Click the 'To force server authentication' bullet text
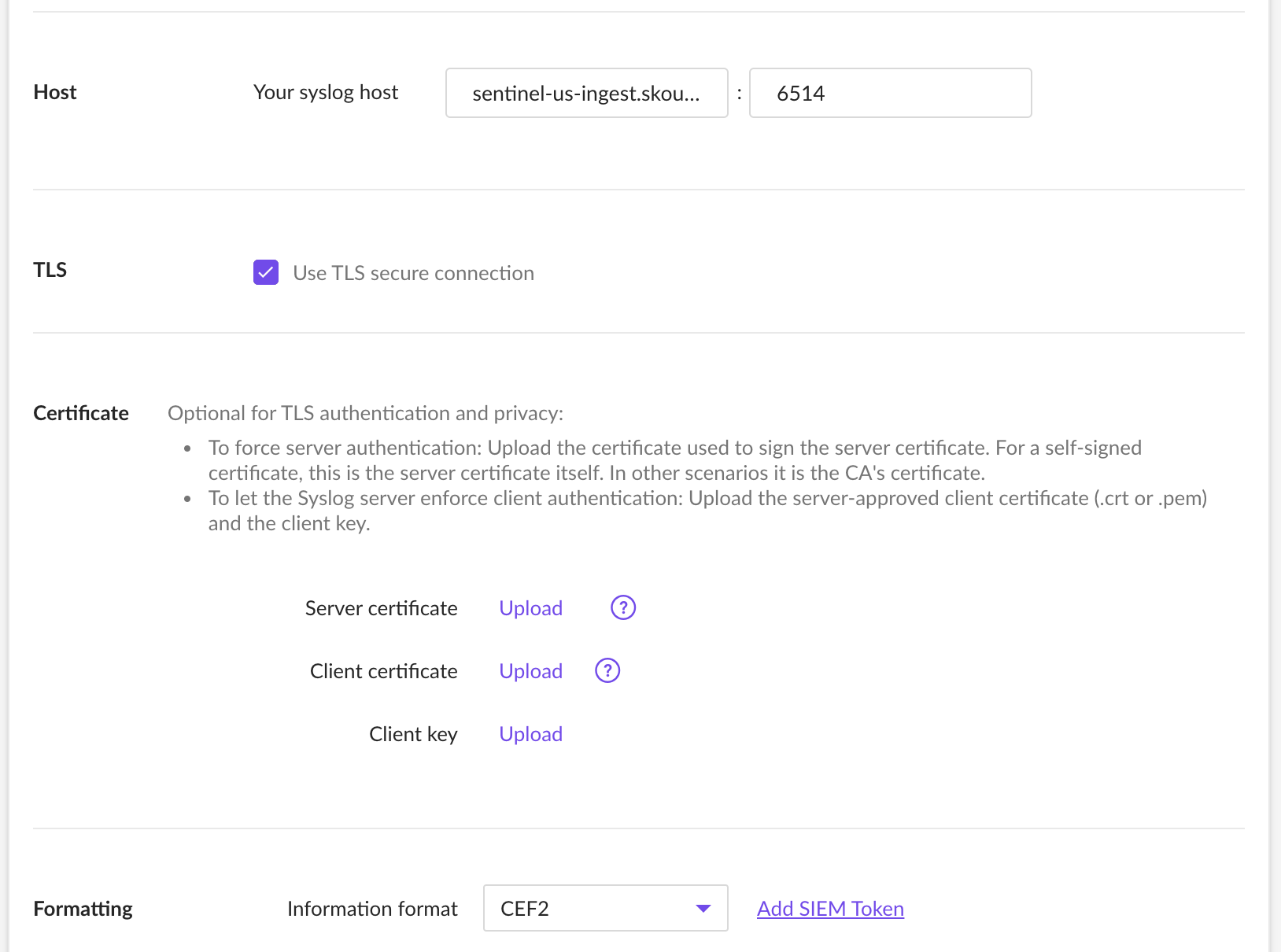Image resolution: width=1281 pixels, height=952 pixels. pos(675,460)
